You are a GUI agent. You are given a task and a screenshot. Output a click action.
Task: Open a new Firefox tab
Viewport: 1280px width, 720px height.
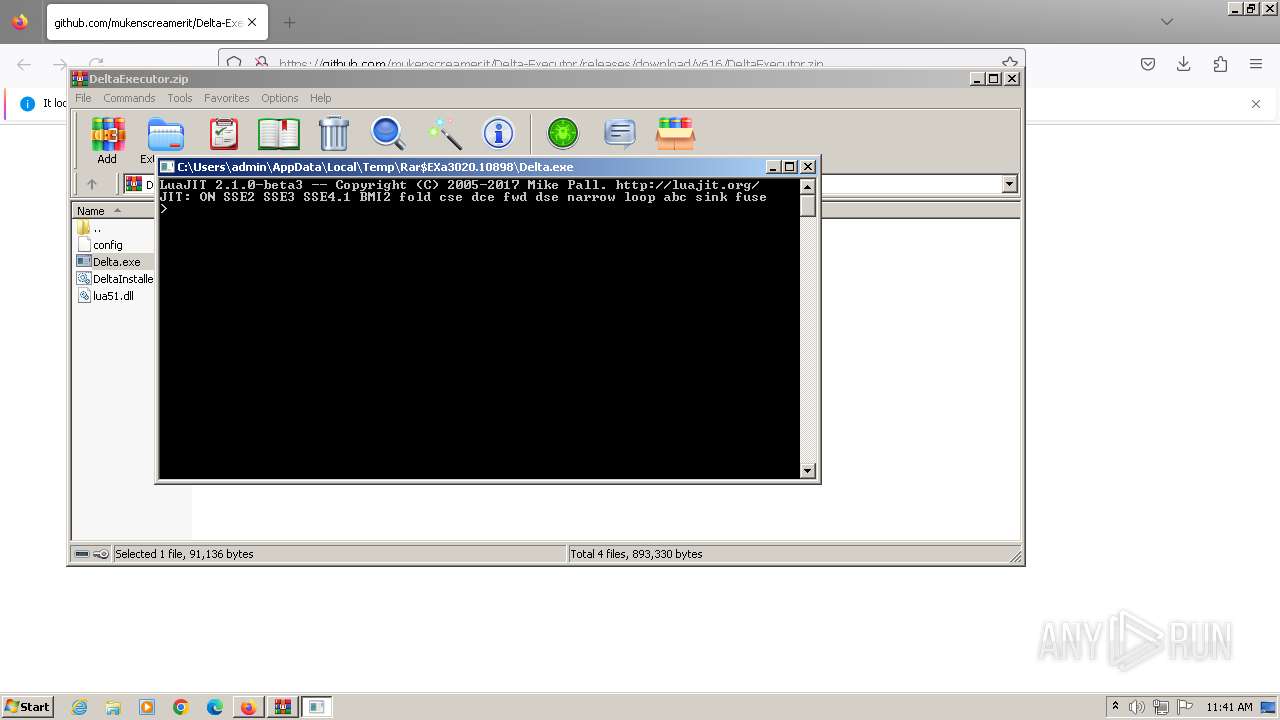coord(289,22)
